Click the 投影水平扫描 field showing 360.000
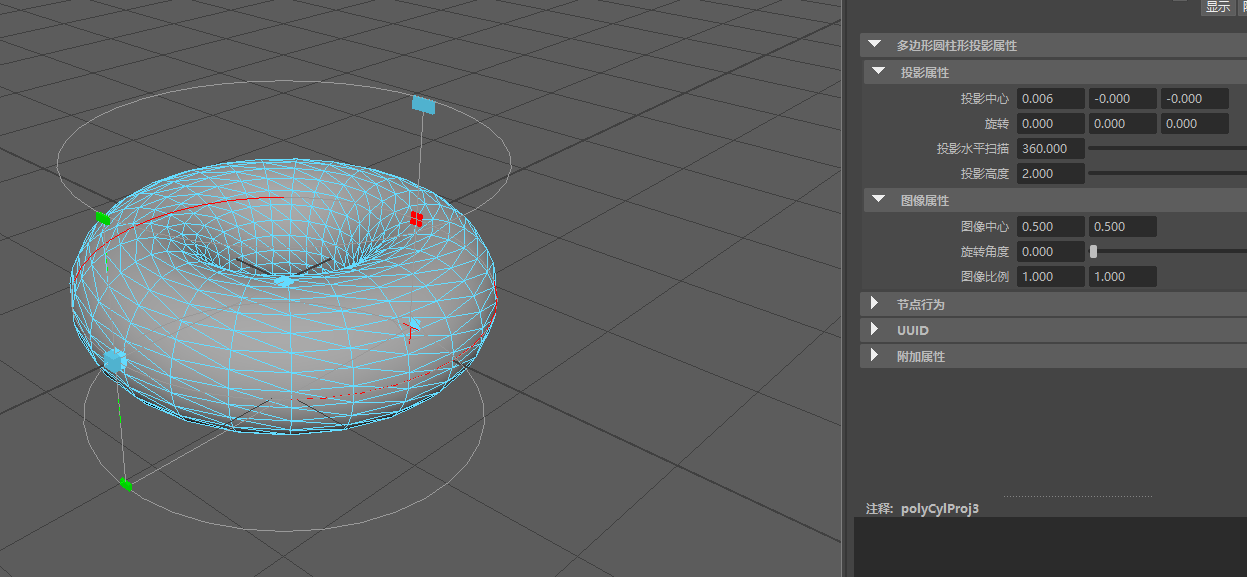The height and width of the screenshot is (577, 1247). [x=1051, y=148]
